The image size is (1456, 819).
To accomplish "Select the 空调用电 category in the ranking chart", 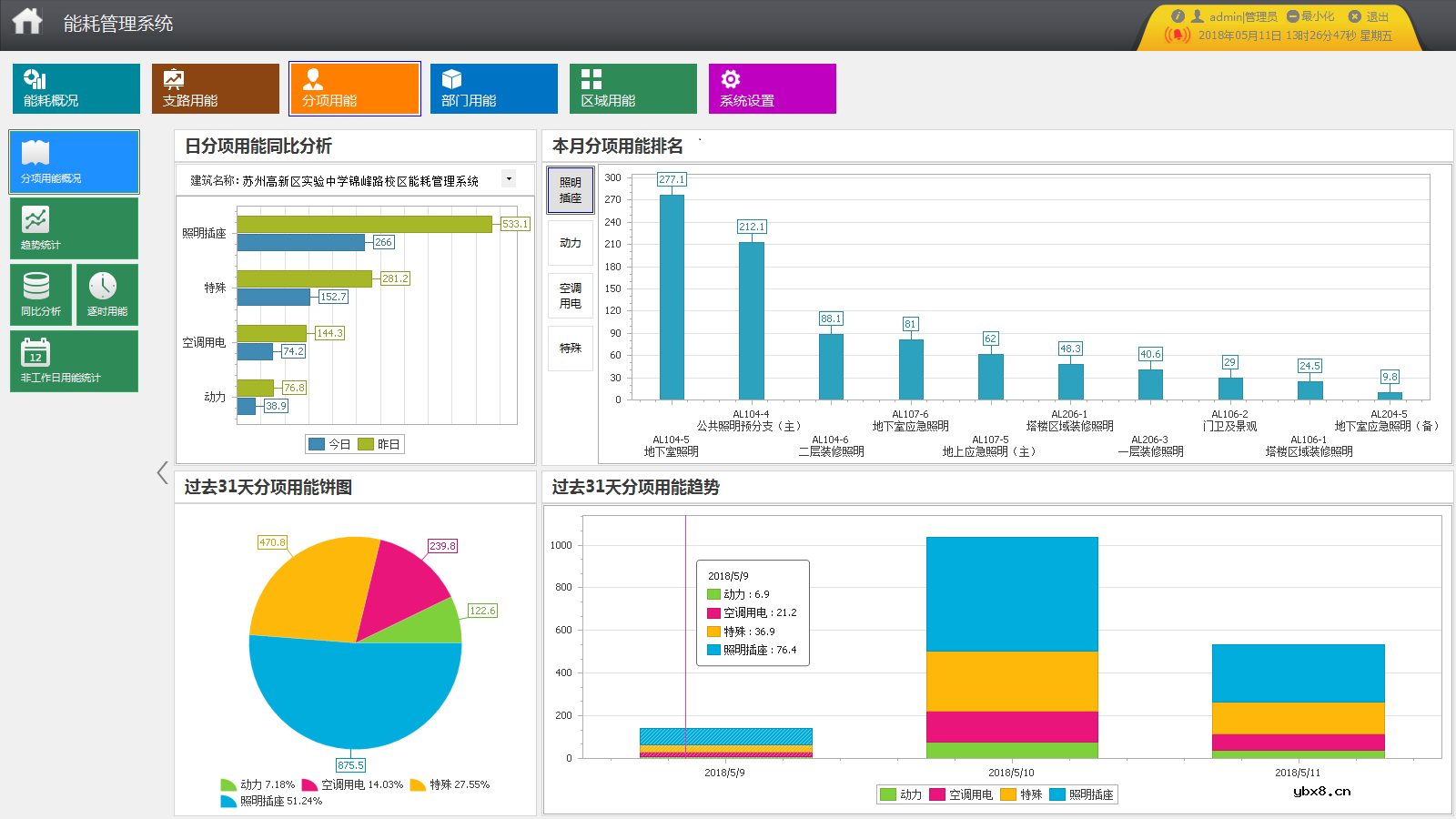I will coord(571,296).
